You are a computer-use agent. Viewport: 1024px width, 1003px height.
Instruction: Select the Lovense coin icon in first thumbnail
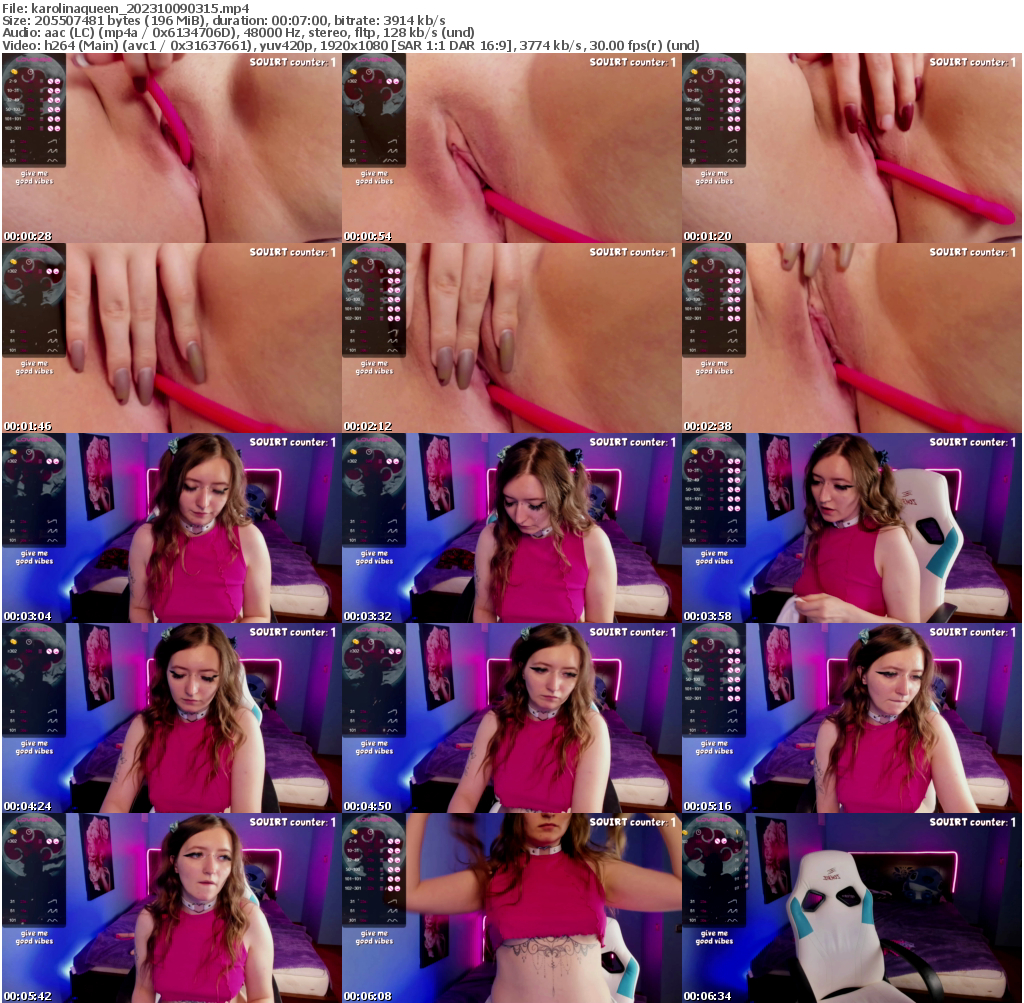pos(14,71)
